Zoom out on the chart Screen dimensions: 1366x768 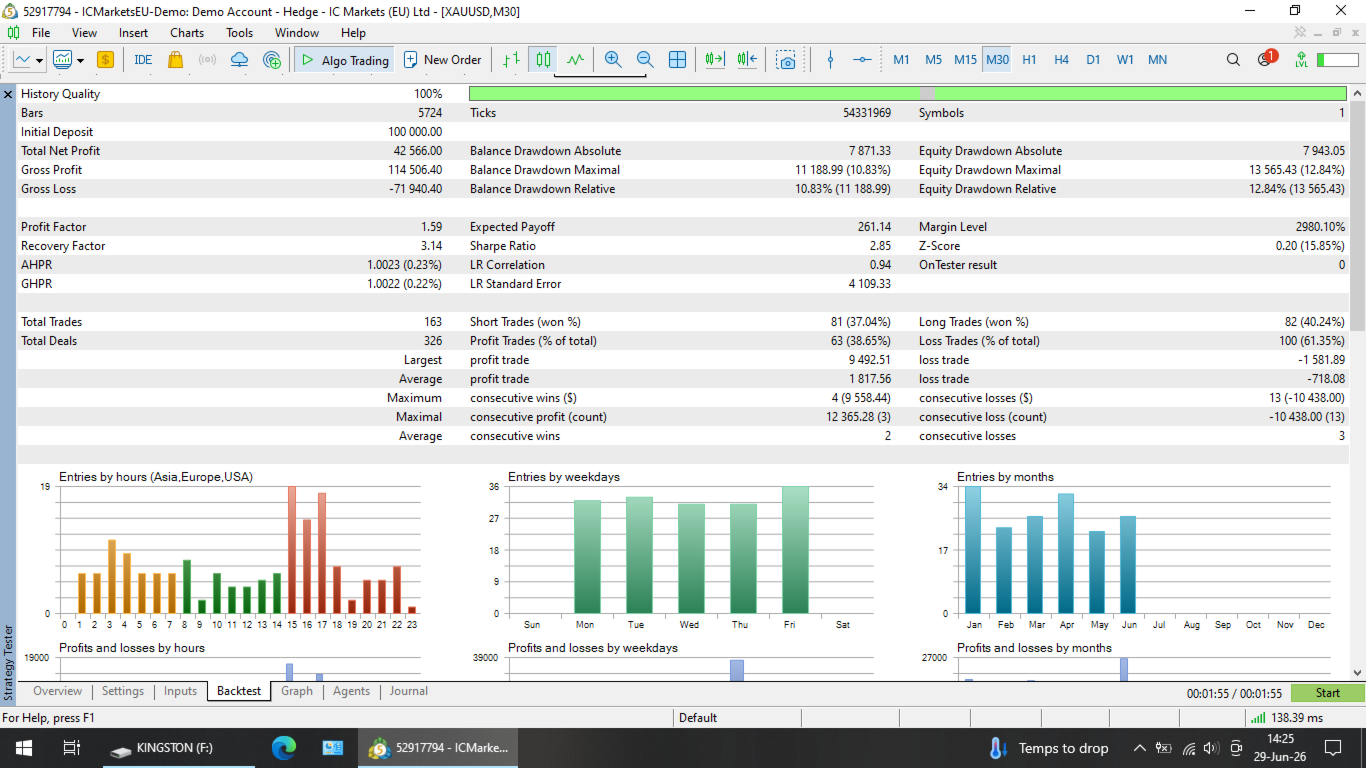(x=645, y=60)
